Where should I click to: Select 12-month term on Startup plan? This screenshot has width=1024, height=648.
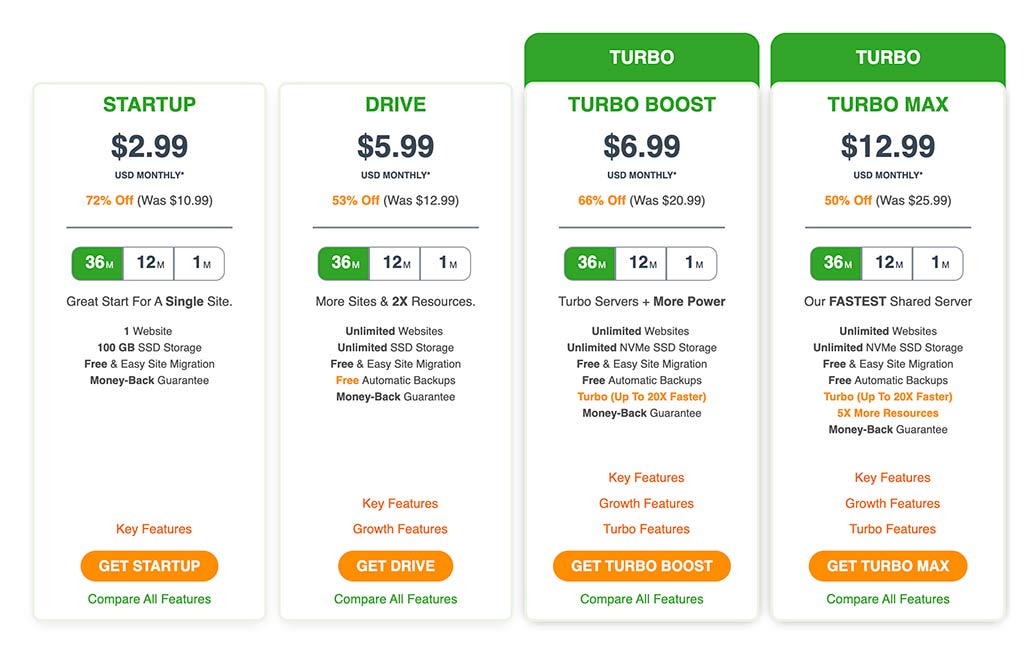pos(149,264)
